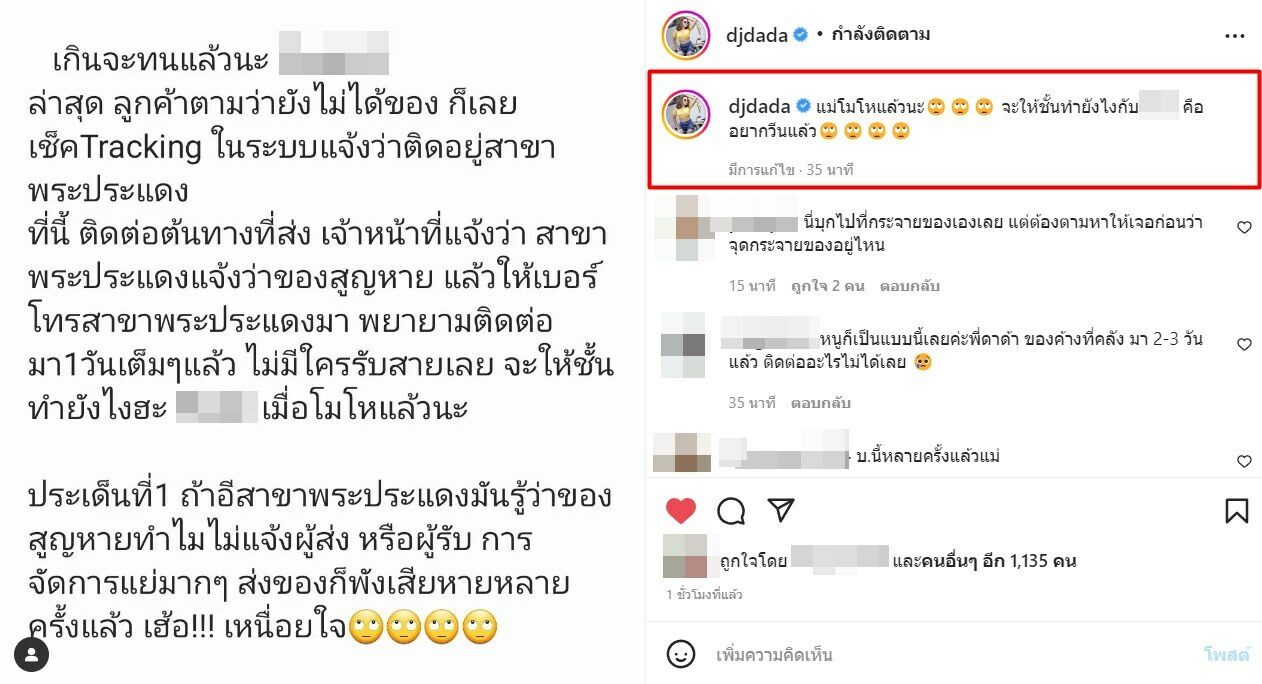Share post using the paper plane icon
Viewport: 1262px width, 684px height.
tap(781, 510)
